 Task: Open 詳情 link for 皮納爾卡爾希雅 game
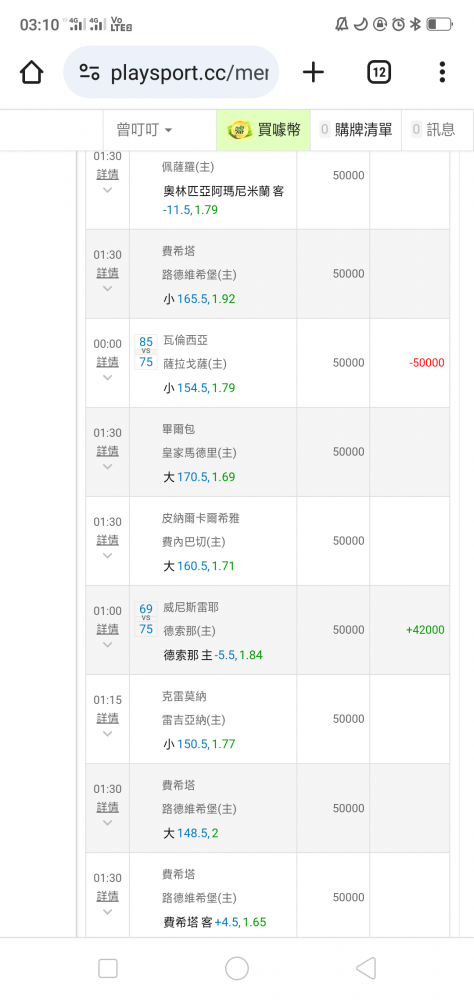coord(107,540)
